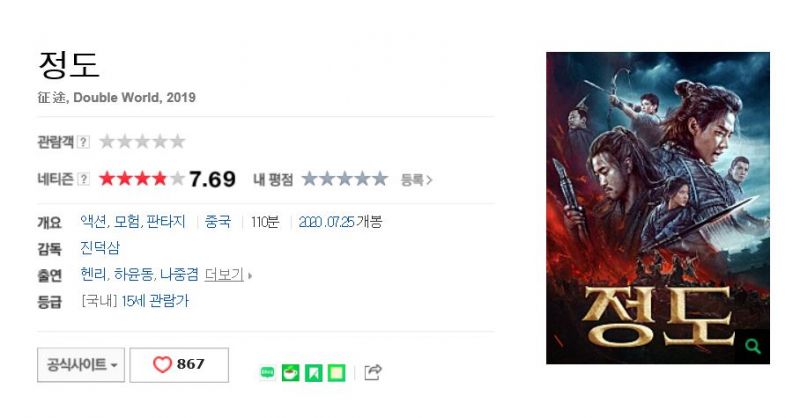Click the green square memo share icon
This screenshot has height=418, width=800.
(x=336, y=373)
